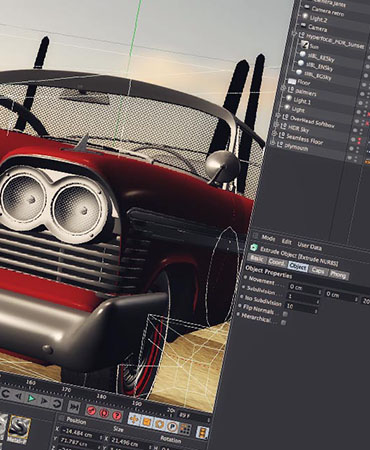This screenshot has height=450, width=370.
Task: Step back one frame in timeline controls
Action: pos(18,396)
